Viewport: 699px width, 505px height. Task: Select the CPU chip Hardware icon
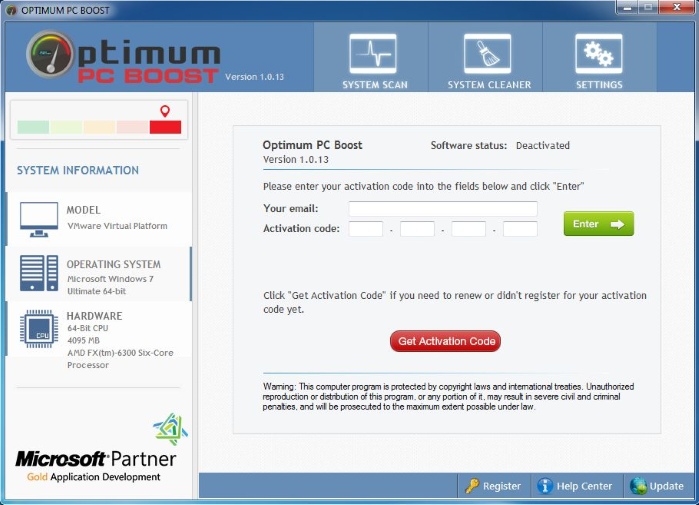39,328
